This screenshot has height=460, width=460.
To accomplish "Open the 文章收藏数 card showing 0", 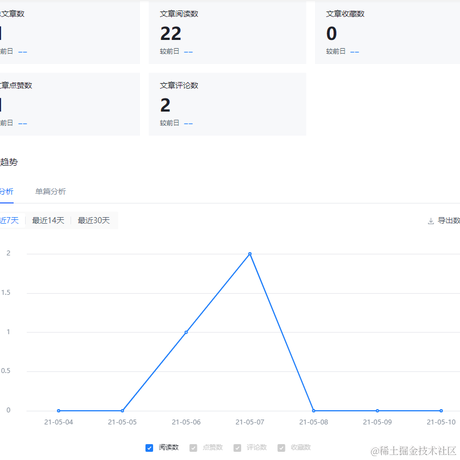I will coord(387,33).
